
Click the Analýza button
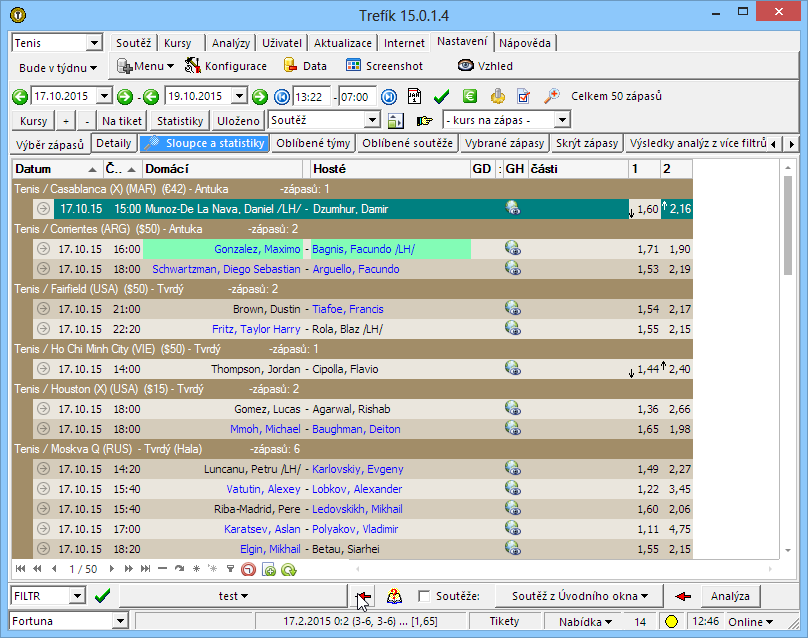coord(729,596)
